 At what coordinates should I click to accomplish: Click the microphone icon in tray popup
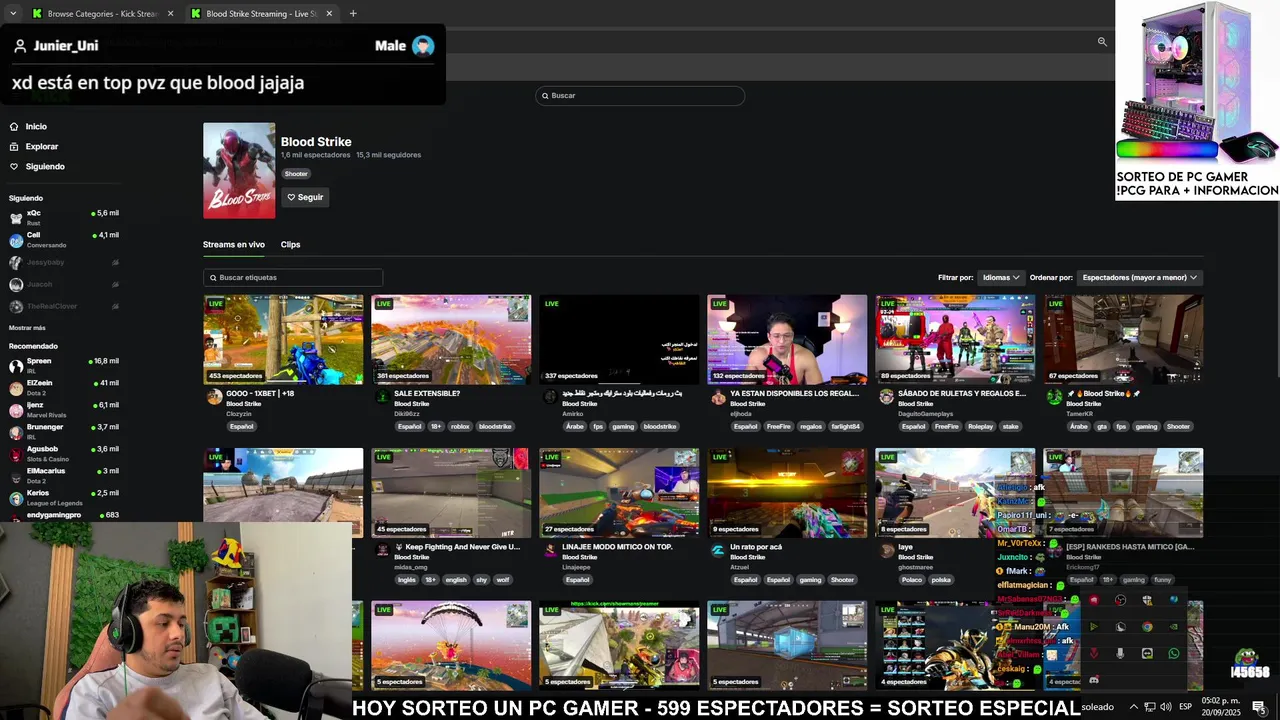[1120, 653]
